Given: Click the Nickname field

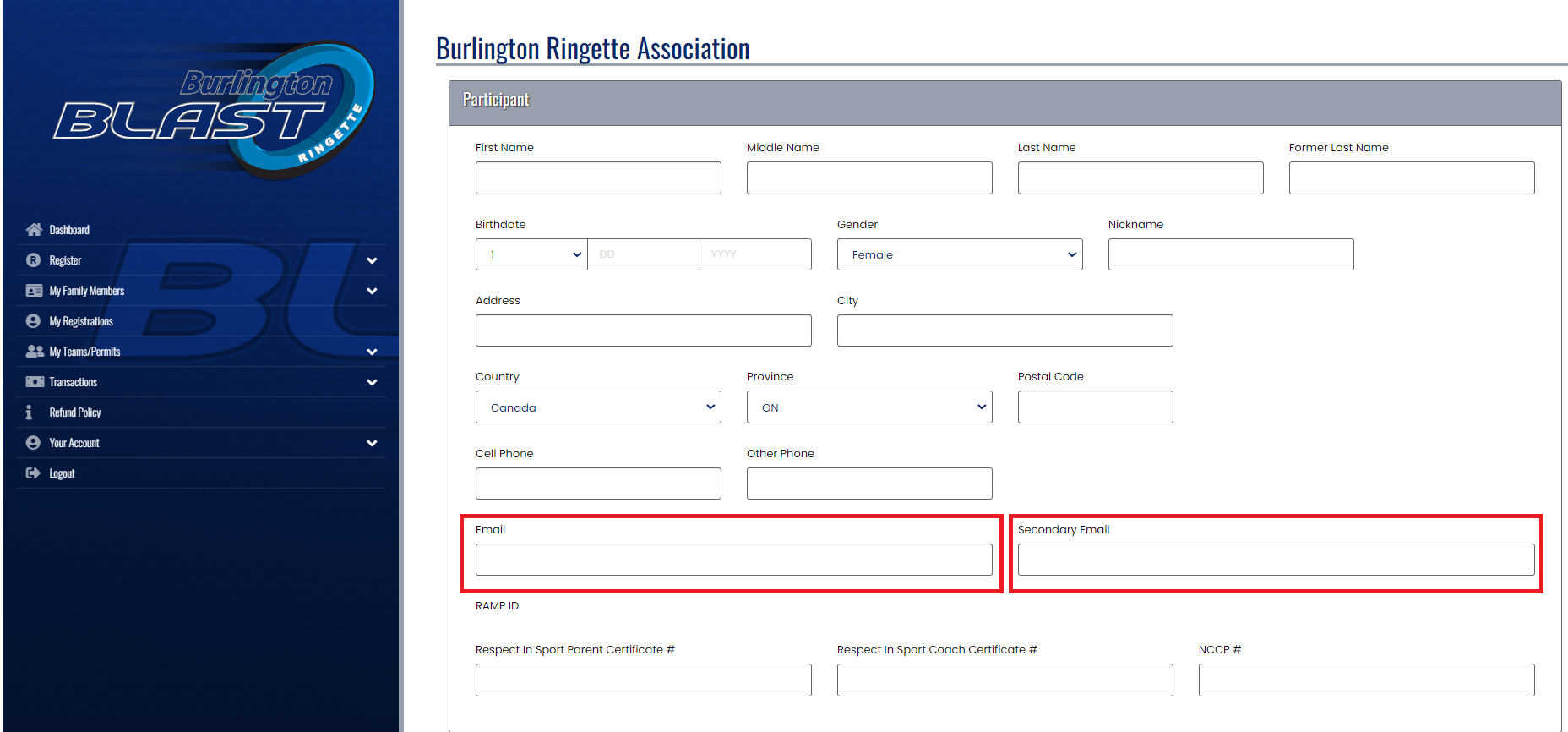Looking at the screenshot, I should (1231, 254).
